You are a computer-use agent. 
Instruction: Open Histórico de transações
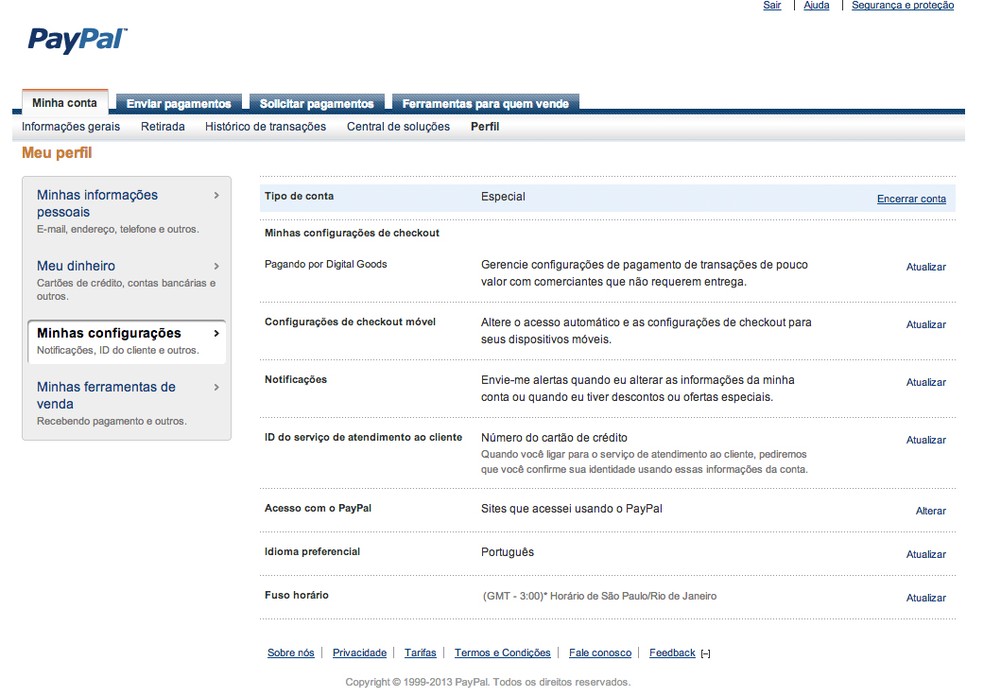tap(265, 127)
